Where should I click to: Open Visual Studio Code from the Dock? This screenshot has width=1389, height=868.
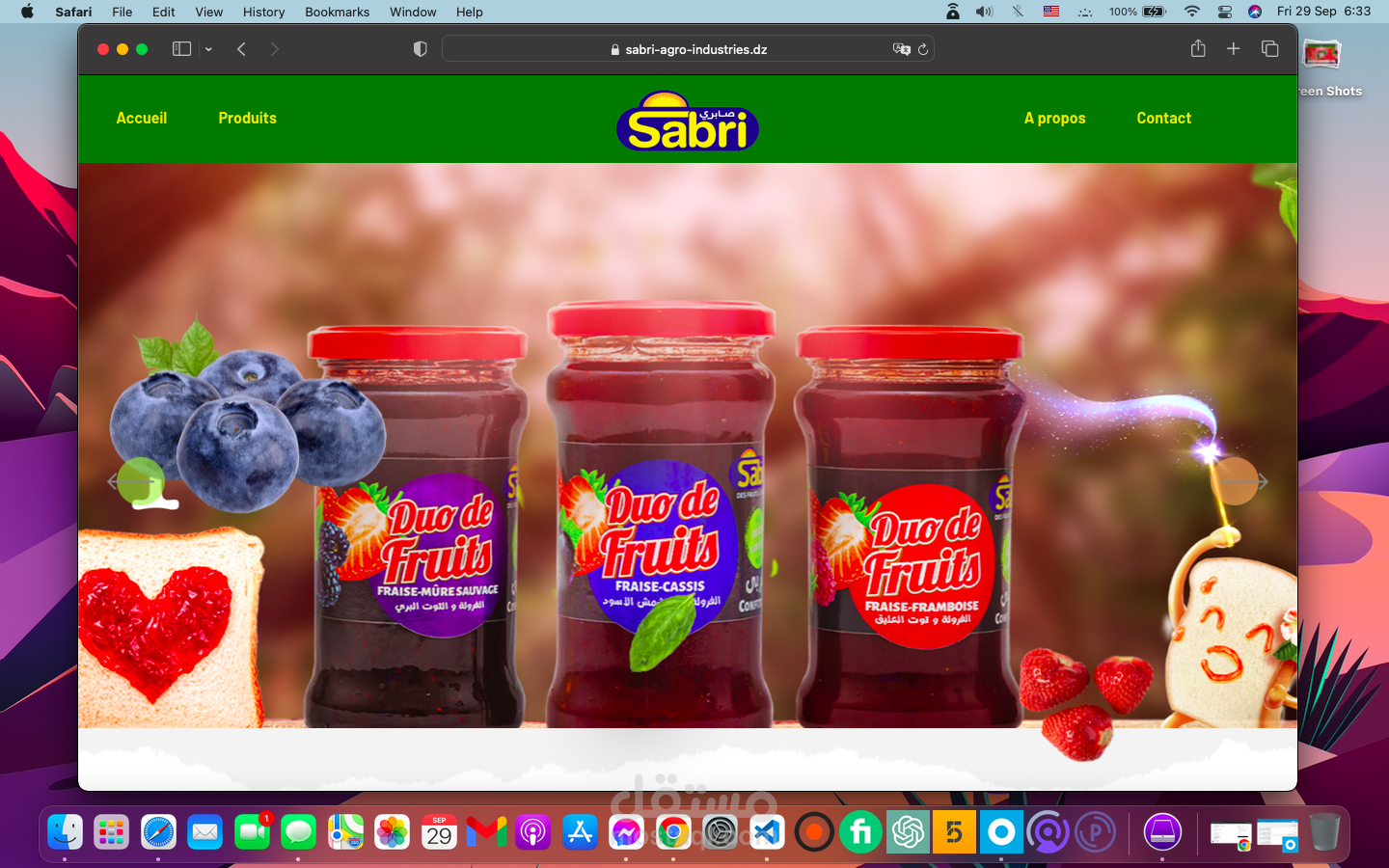(767, 831)
